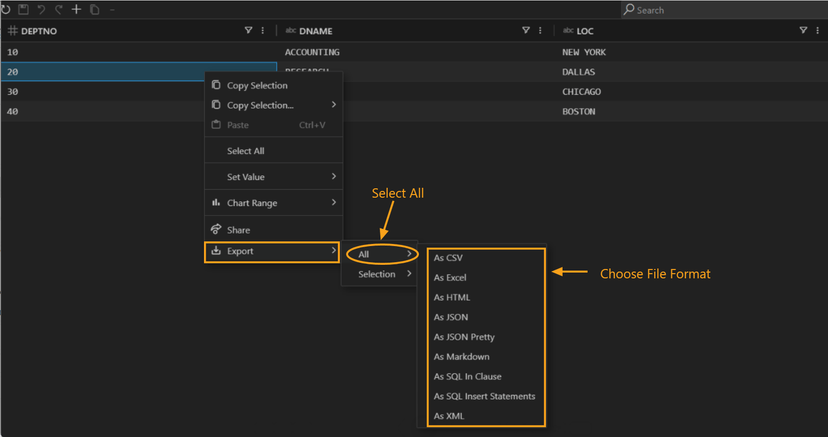Viewport: 828px width, 437px height.
Task: Select the DEPTNO cell containing 20
Action: pyautogui.click(x=139, y=72)
